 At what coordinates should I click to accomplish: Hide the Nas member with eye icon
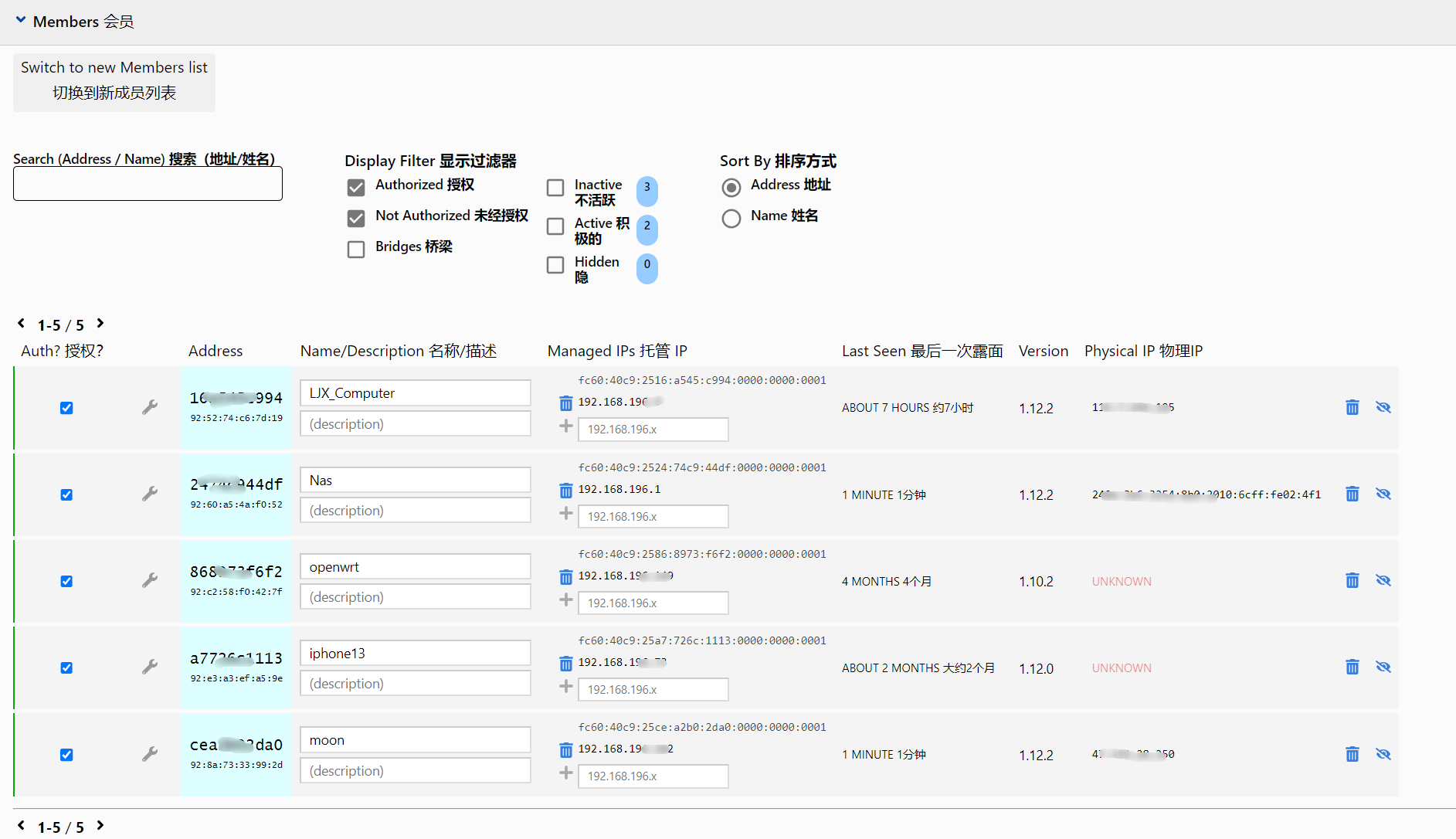point(1383,494)
